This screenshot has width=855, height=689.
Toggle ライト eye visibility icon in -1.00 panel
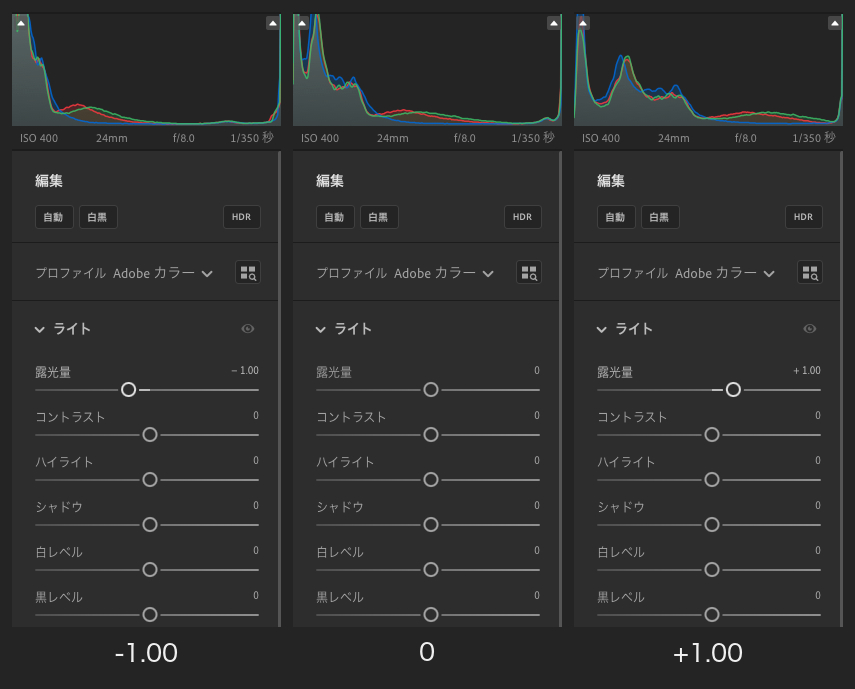pos(248,329)
